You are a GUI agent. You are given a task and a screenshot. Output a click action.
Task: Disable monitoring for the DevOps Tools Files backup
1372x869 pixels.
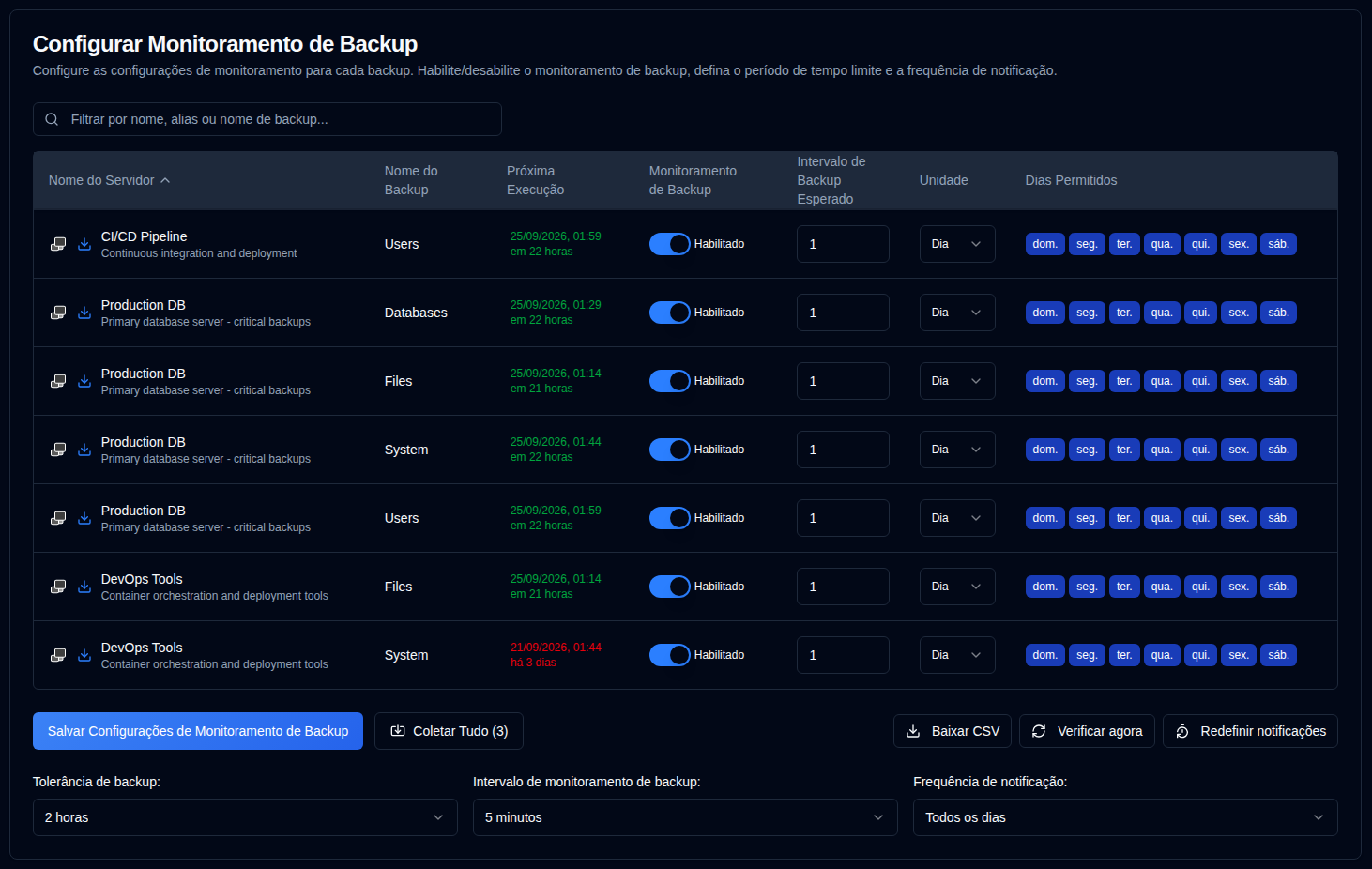(670, 587)
